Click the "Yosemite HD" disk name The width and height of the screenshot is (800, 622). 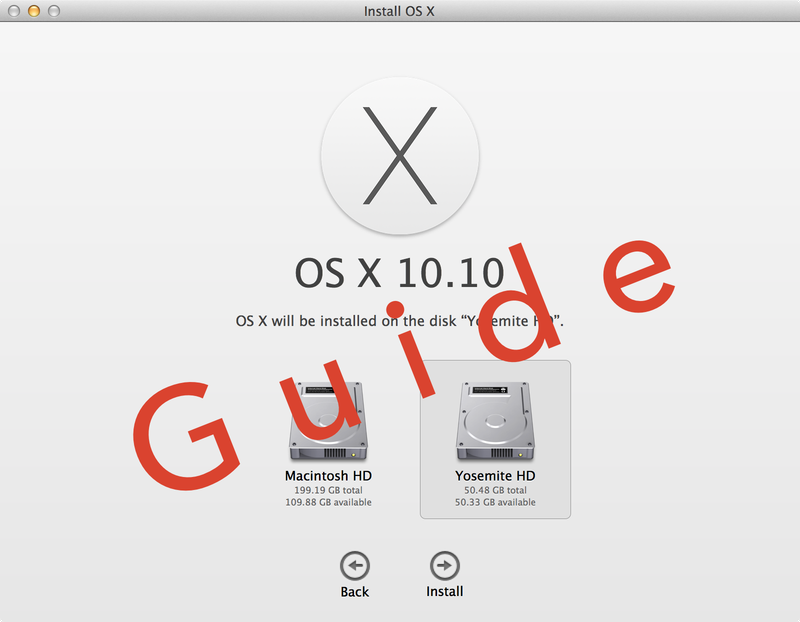pos(495,476)
